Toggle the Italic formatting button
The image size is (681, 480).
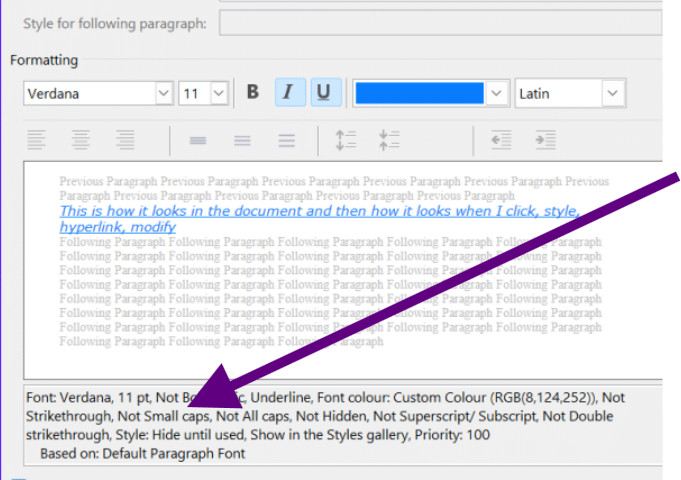point(290,92)
